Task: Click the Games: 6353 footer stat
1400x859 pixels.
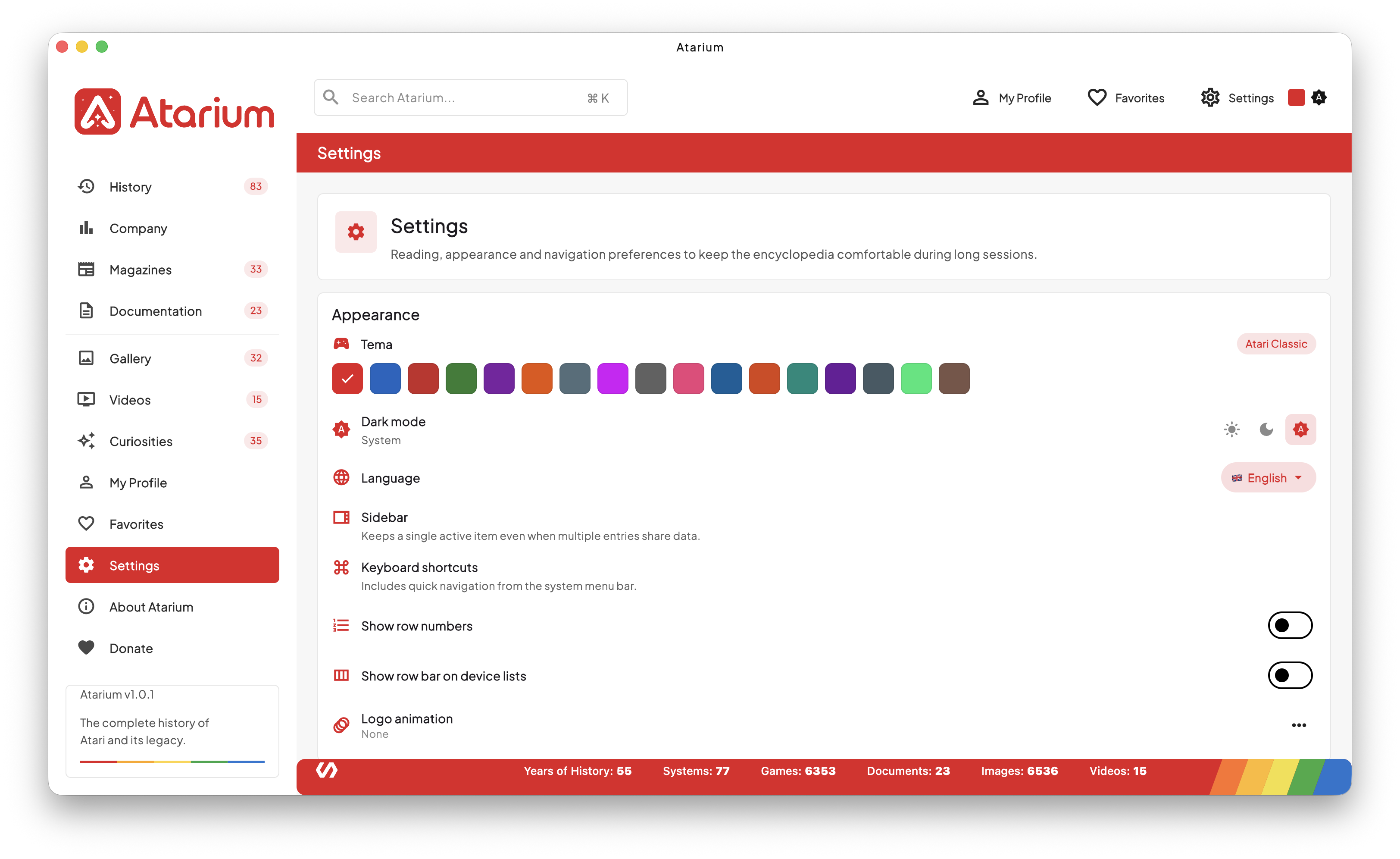Action: 798,771
